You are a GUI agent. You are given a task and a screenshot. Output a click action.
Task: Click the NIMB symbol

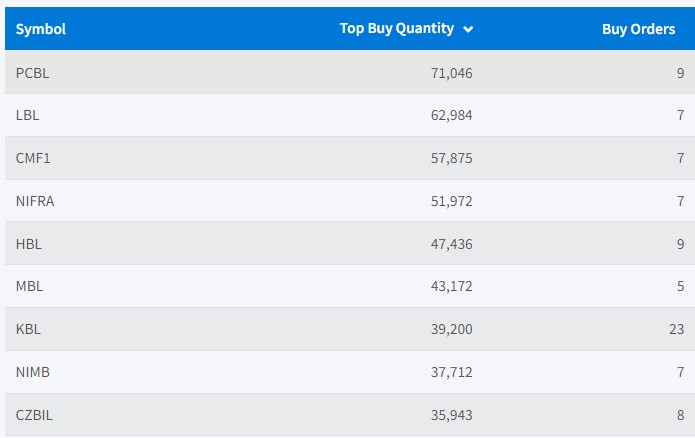coord(32,372)
